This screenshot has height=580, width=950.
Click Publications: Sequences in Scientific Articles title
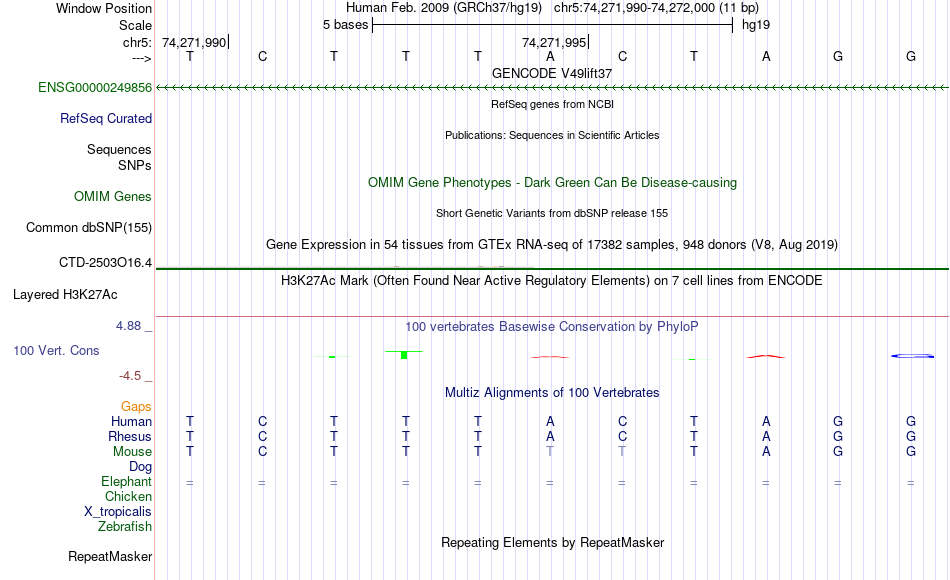pos(552,135)
